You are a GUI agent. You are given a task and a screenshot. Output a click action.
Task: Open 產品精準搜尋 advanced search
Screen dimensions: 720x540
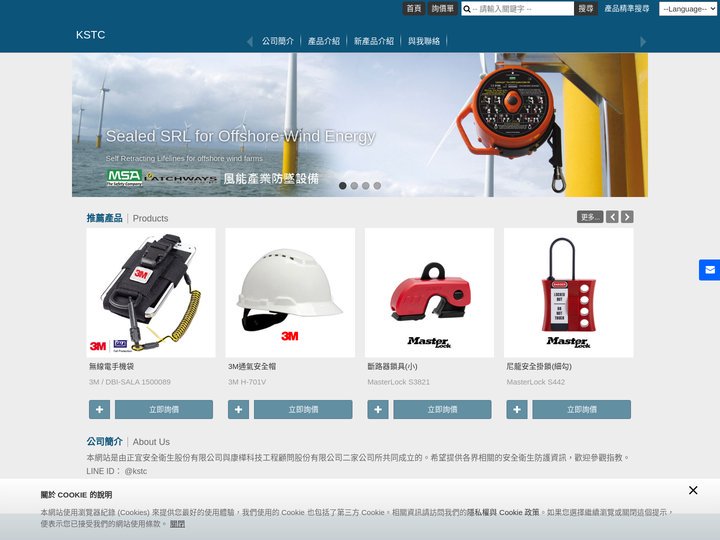tap(627, 8)
